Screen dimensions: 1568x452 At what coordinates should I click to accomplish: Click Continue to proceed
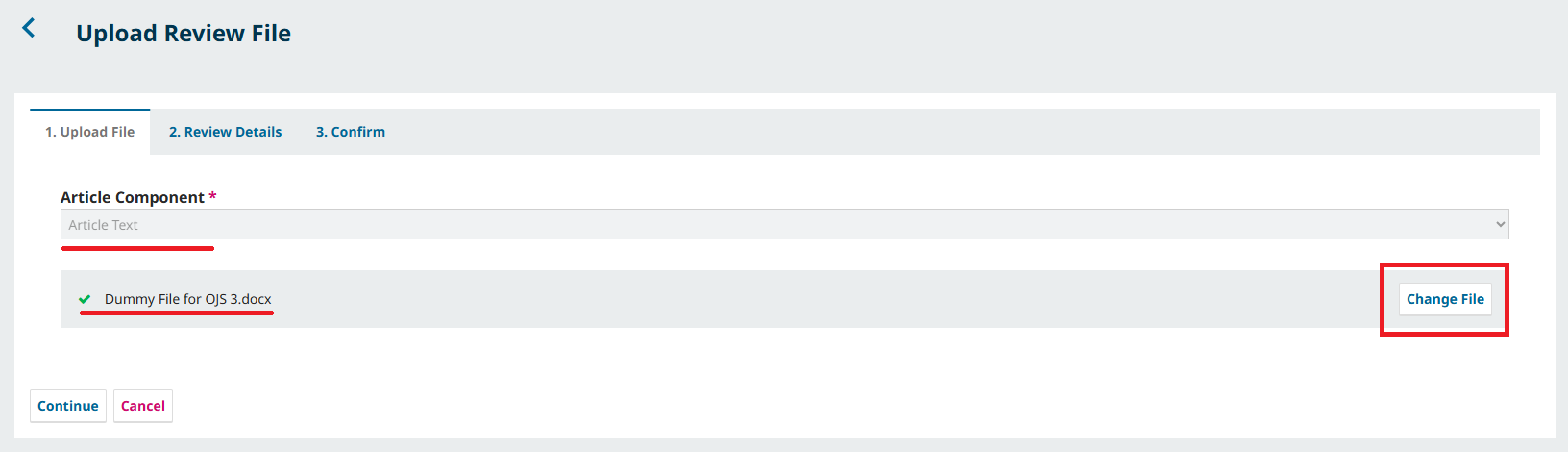68,406
